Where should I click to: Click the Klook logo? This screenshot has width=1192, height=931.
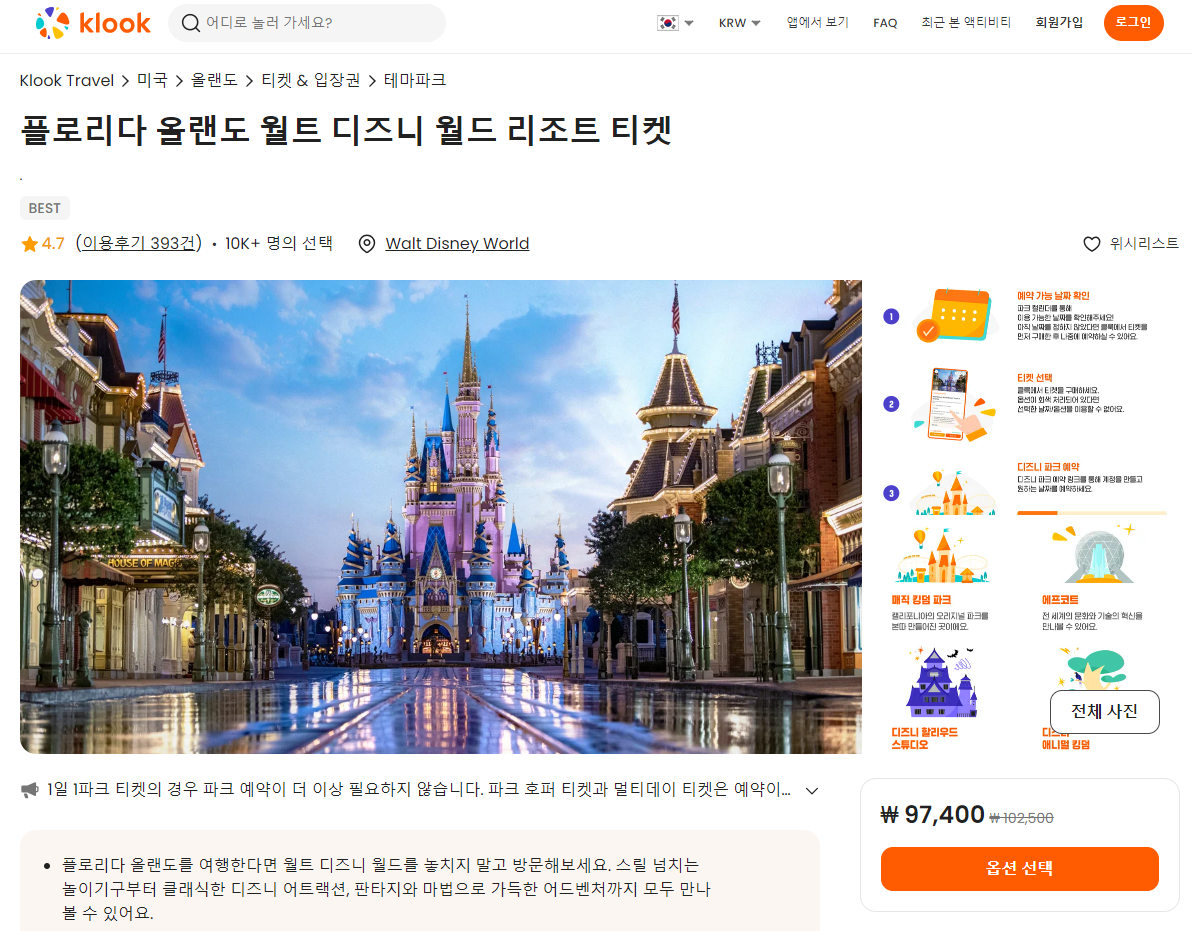[93, 23]
